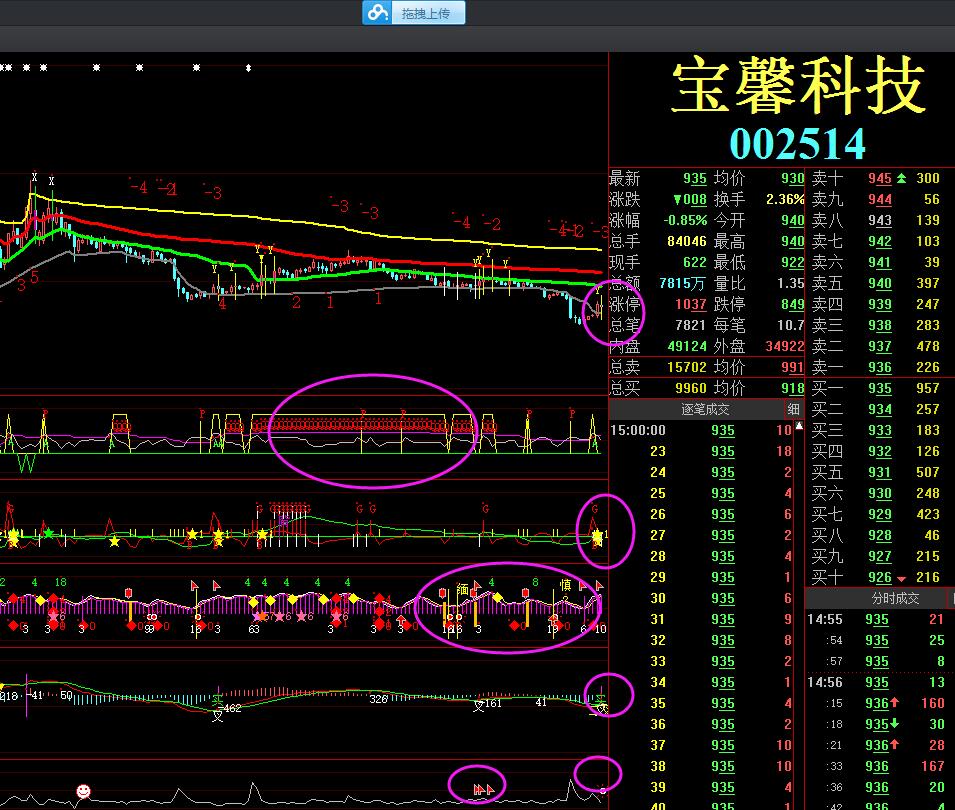Click the red down arrow beside 买十
The image size is (955, 810).
pyautogui.click(x=901, y=578)
